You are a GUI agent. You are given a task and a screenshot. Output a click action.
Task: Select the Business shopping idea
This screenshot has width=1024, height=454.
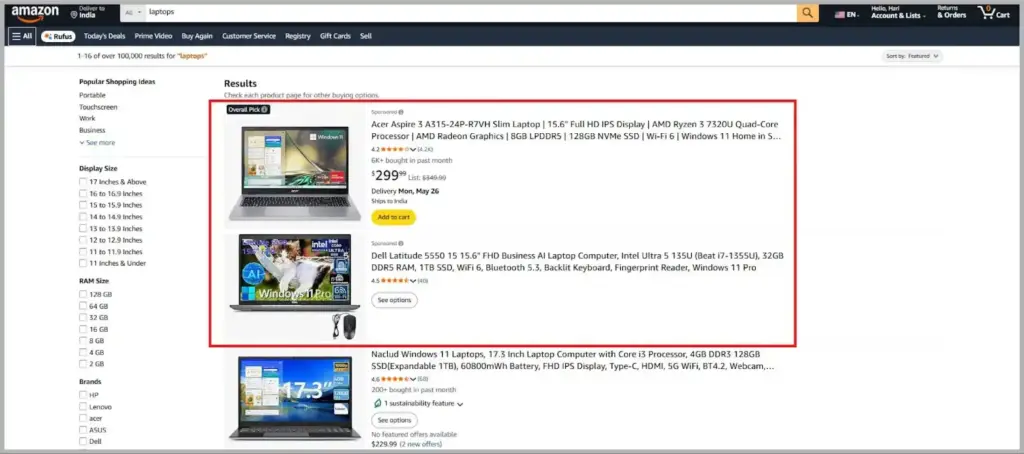coord(91,130)
